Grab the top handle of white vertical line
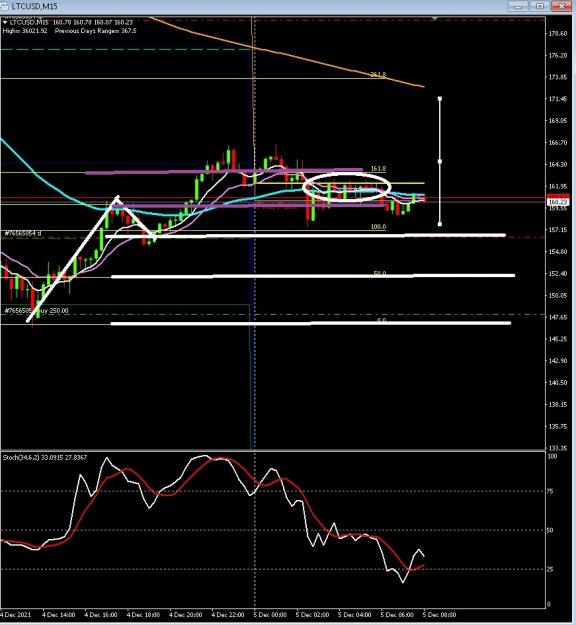The image size is (576, 625). coord(440,98)
